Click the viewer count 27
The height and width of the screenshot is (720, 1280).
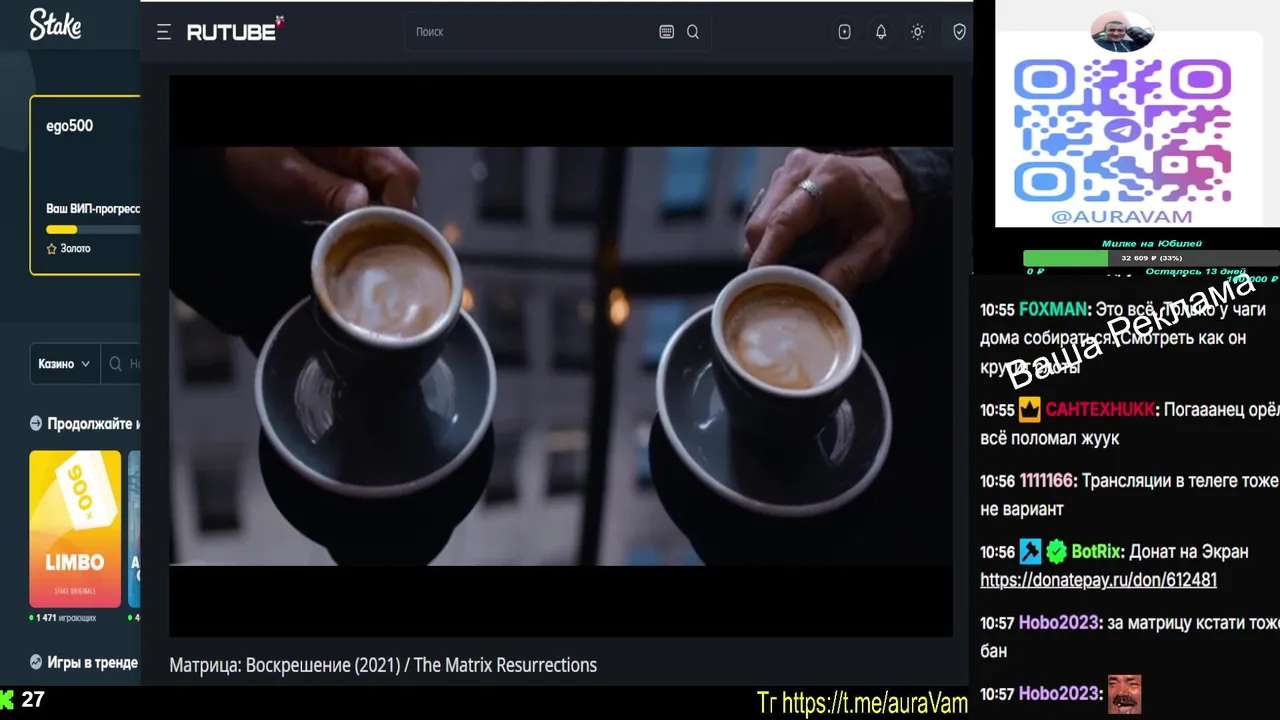coord(33,699)
